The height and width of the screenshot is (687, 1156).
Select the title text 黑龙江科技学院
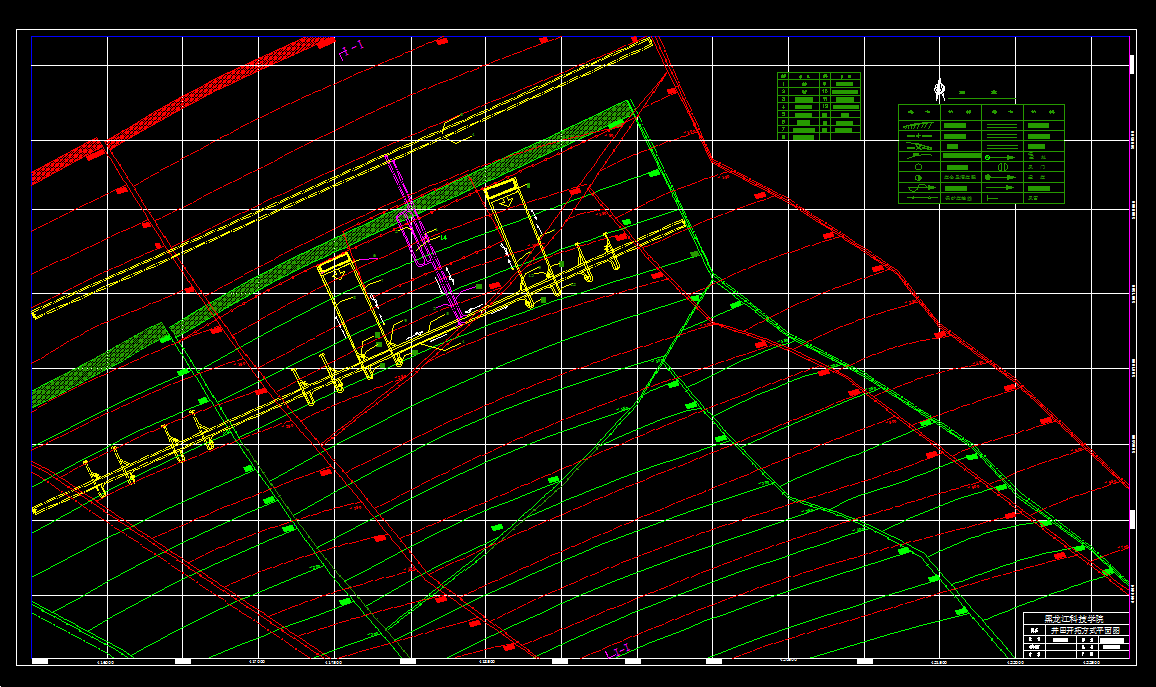pyautogui.click(x=1073, y=619)
